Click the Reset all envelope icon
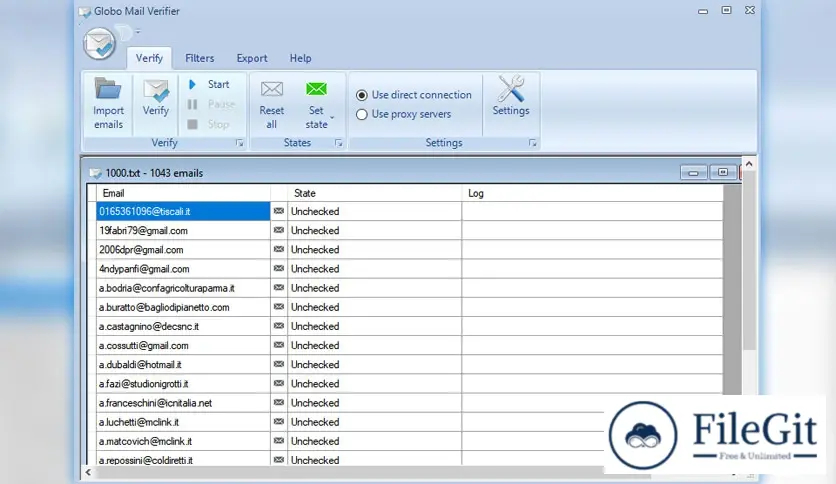 point(271,89)
